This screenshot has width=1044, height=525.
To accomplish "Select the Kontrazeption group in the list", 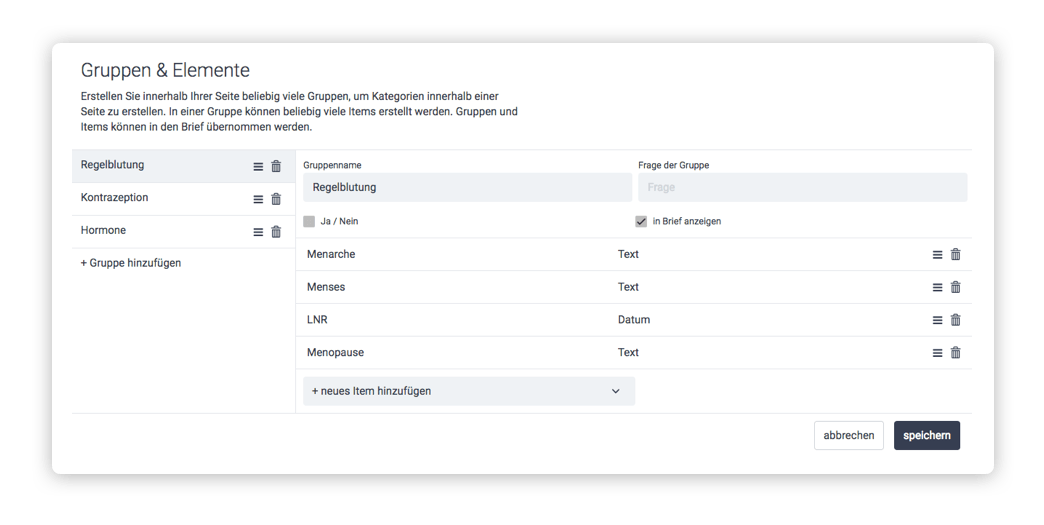I will (183, 199).
